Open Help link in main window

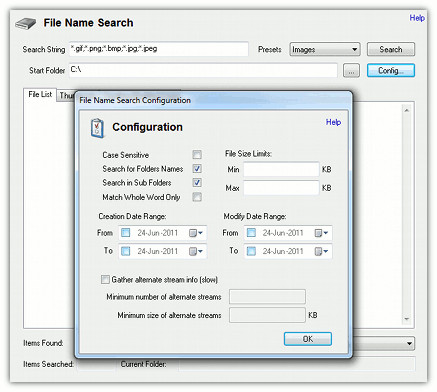point(417,18)
